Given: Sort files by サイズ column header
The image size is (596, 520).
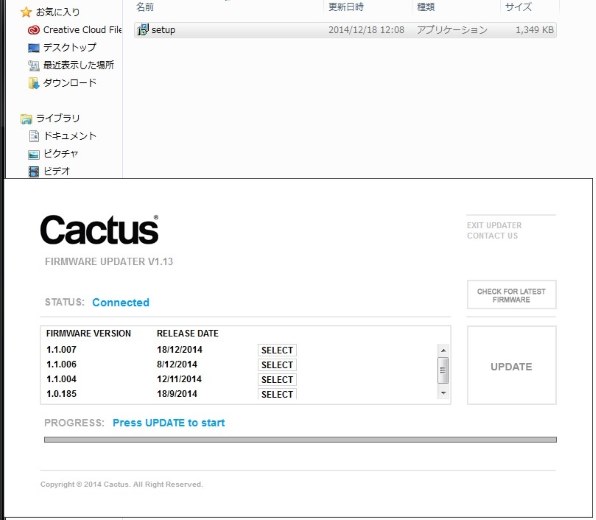Looking at the screenshot, I should [518, 7].
